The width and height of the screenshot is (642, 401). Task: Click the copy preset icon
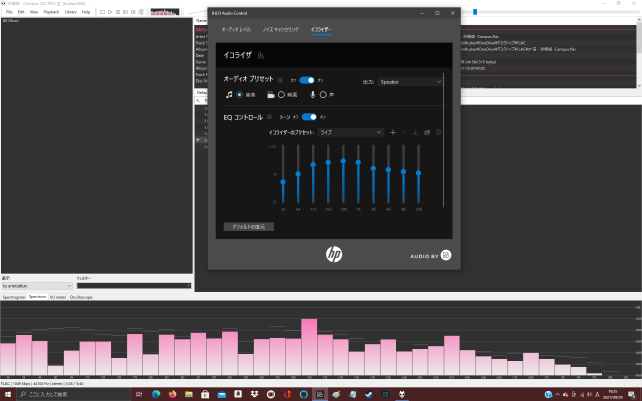click(x=427, y=132)
